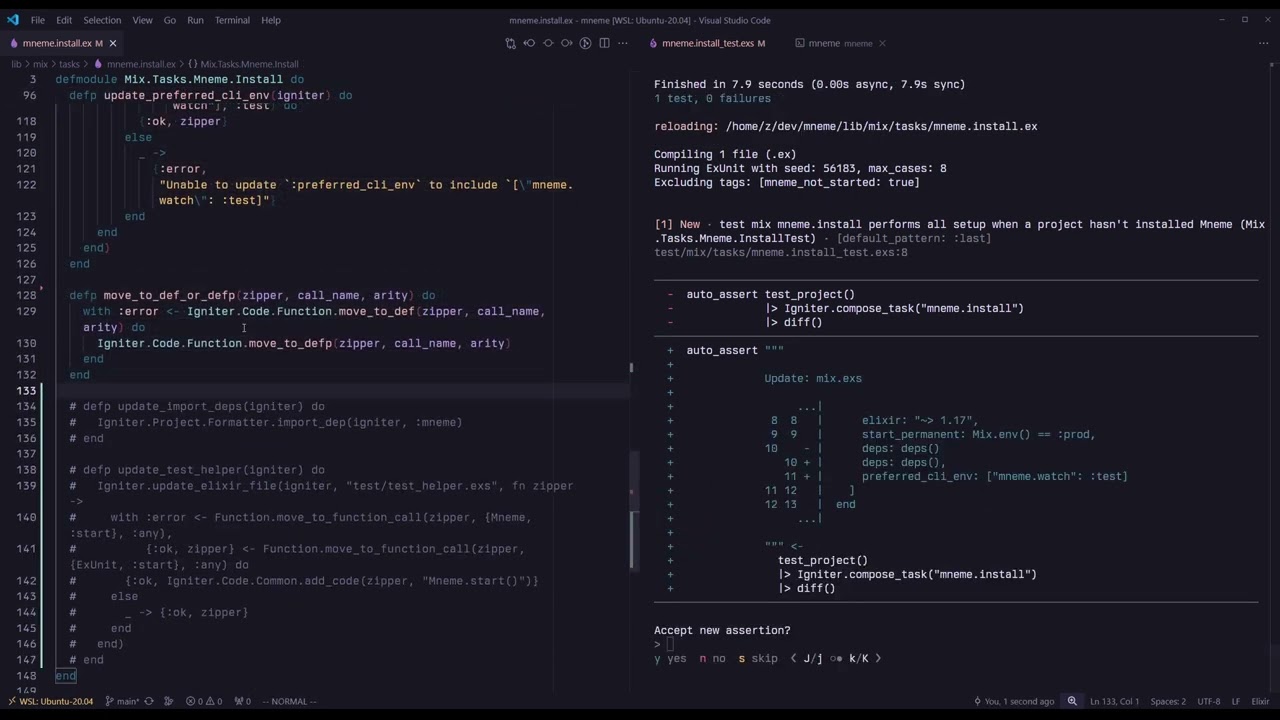Image resolution: width=1280 pixels, height=720 pixels.
Task: Click line number 128 in gutter
Action: coord(27,295)
